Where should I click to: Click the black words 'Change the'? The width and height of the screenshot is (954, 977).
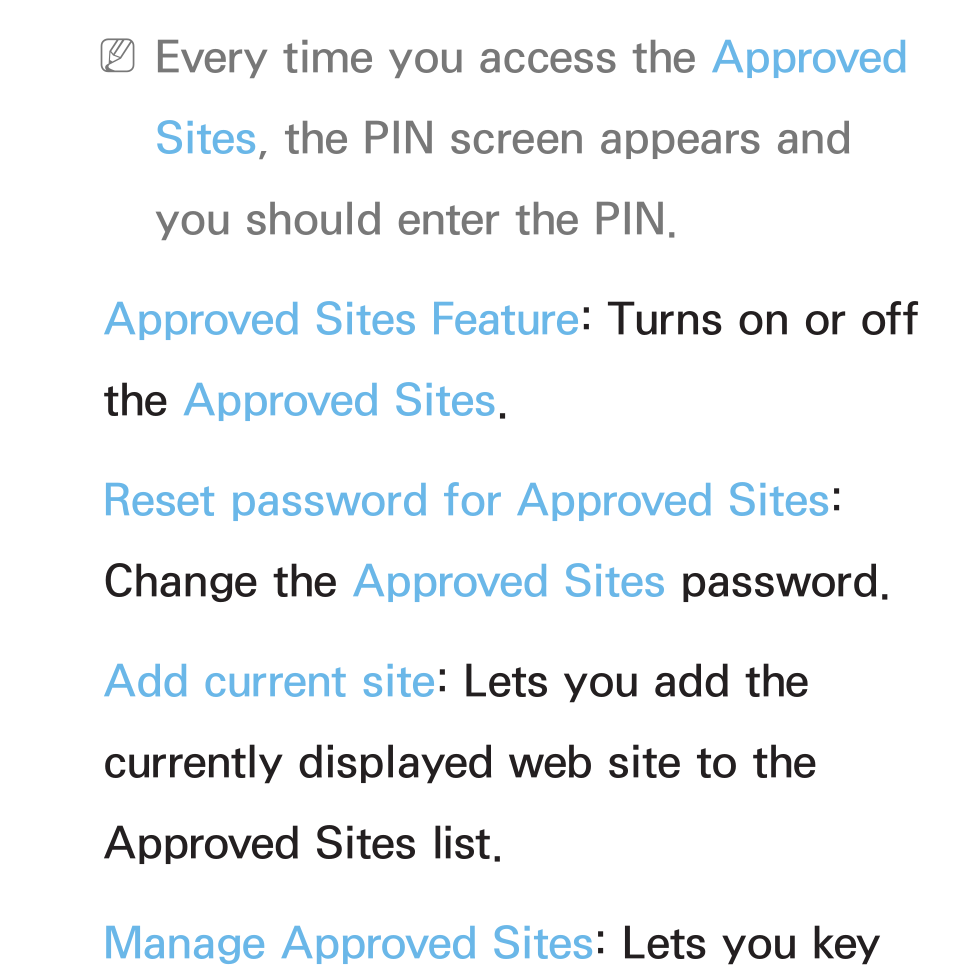pyautogui.click(x=221, y=582)
